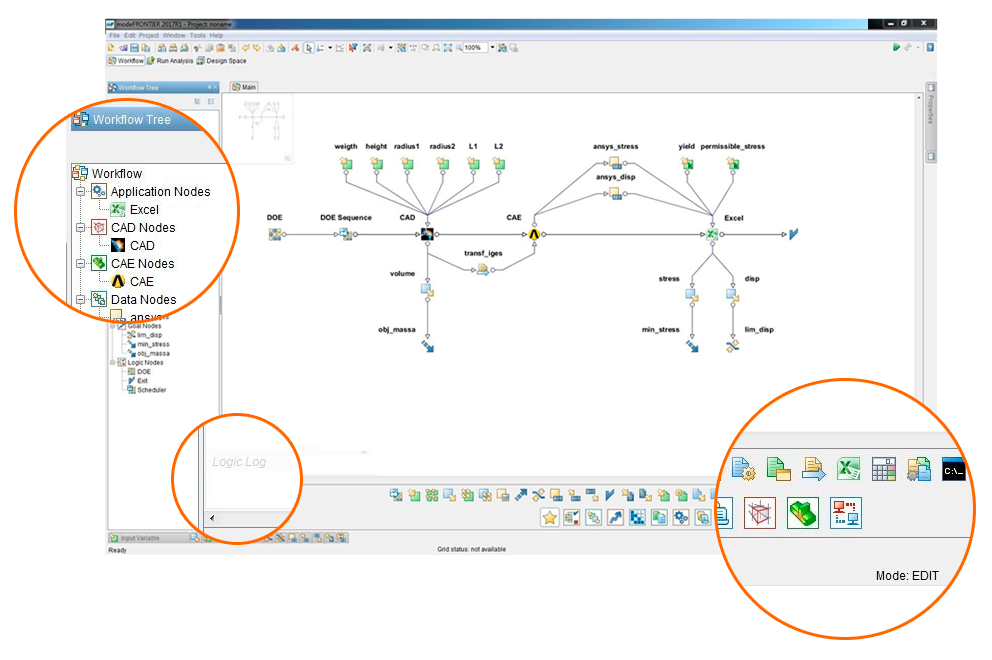Viewport: 992px width, 660px height.
Task: Collapse the Data Nodes tree branch
Action: tap(80, 299)
